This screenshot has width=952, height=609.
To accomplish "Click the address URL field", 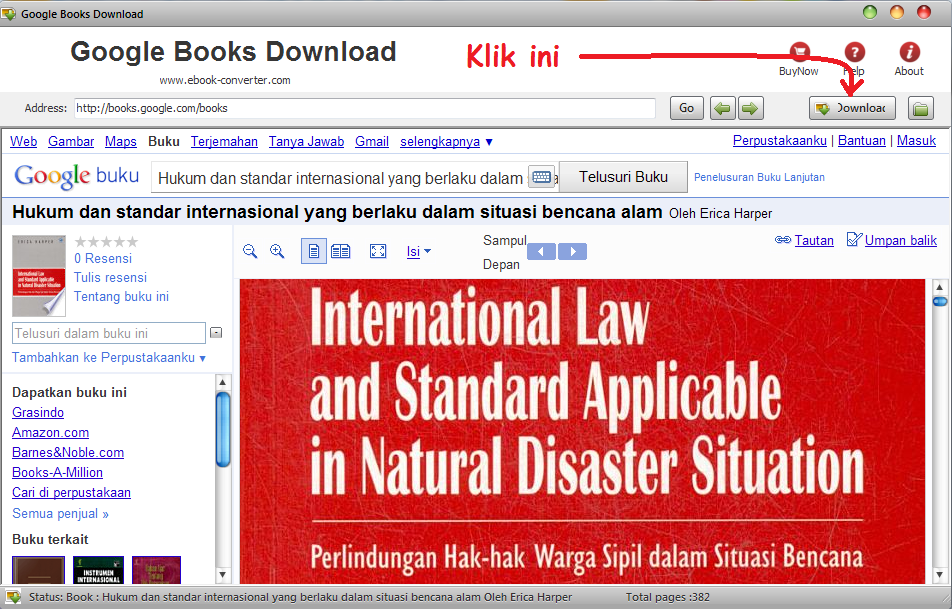I will (365, 108).
